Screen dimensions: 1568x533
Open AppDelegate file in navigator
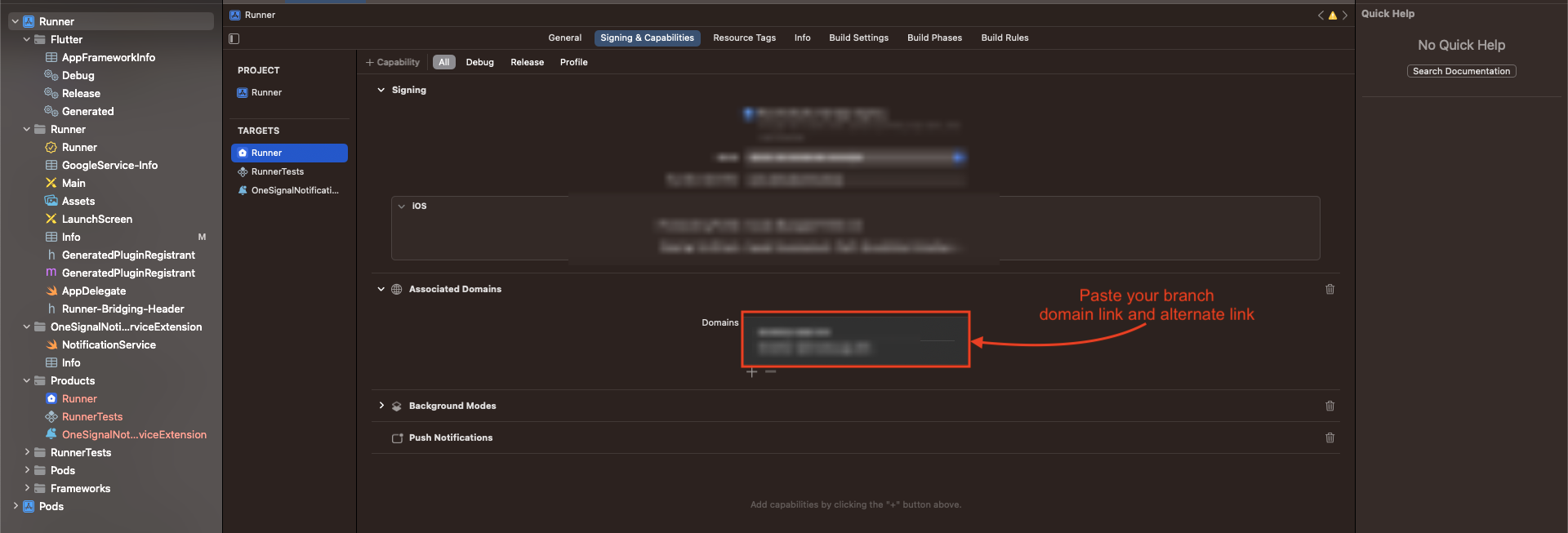click(94, 291)
